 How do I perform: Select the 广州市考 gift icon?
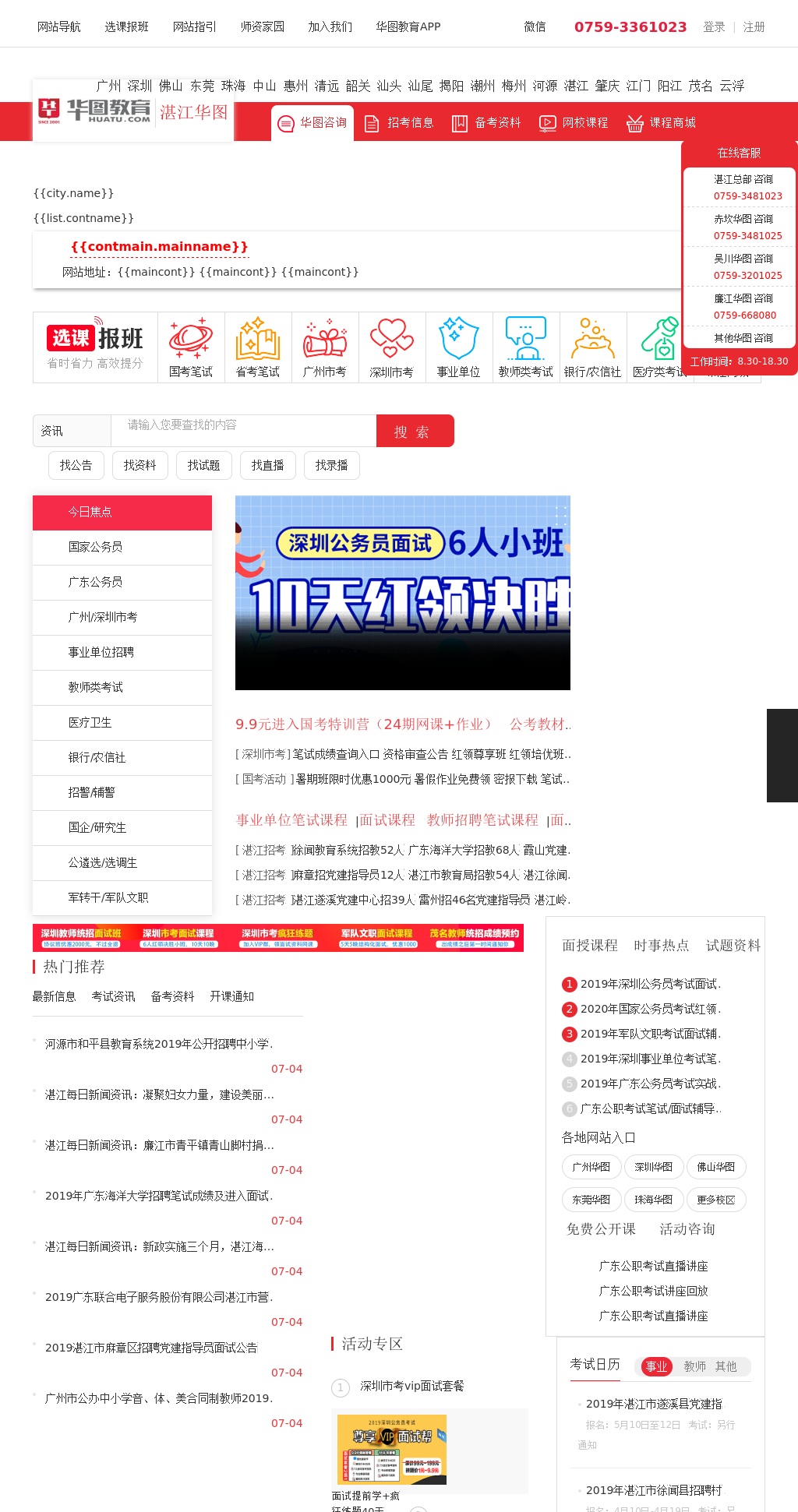coord(325,338)
